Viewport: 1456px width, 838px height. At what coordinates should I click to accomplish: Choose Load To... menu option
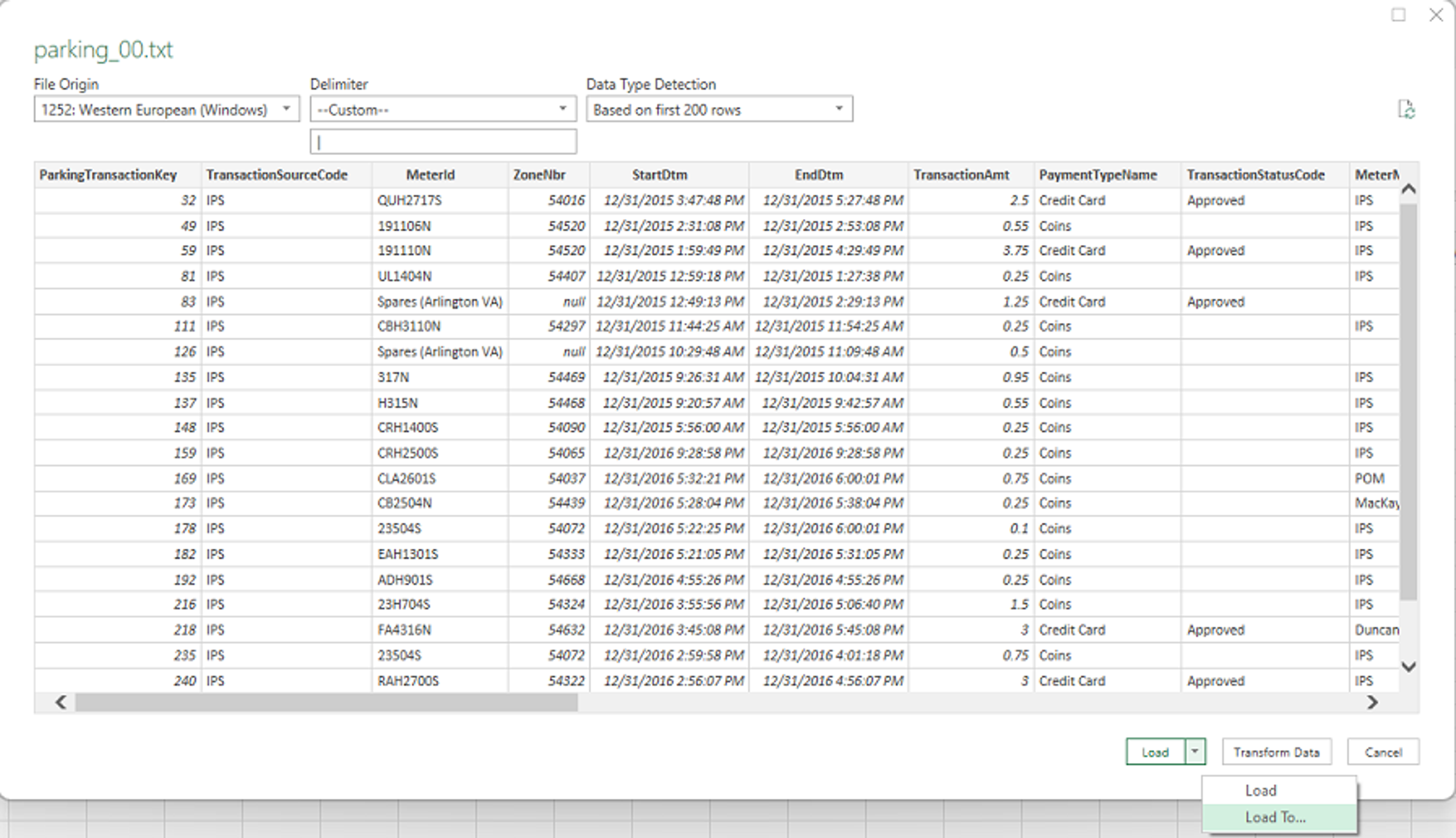1275,817
